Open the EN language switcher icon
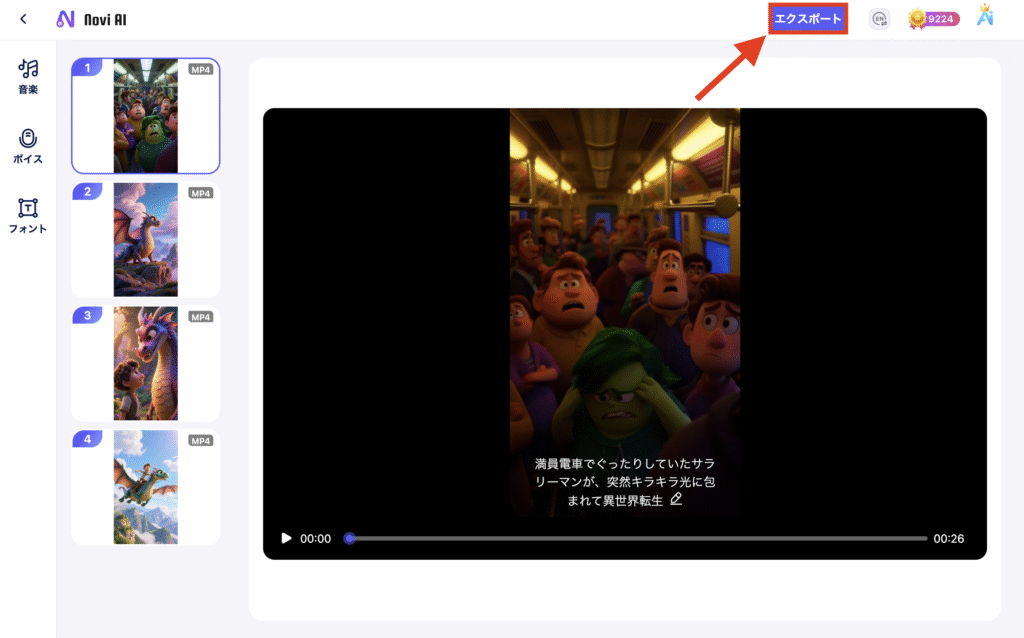1024x638 pixels. [879, 19]
